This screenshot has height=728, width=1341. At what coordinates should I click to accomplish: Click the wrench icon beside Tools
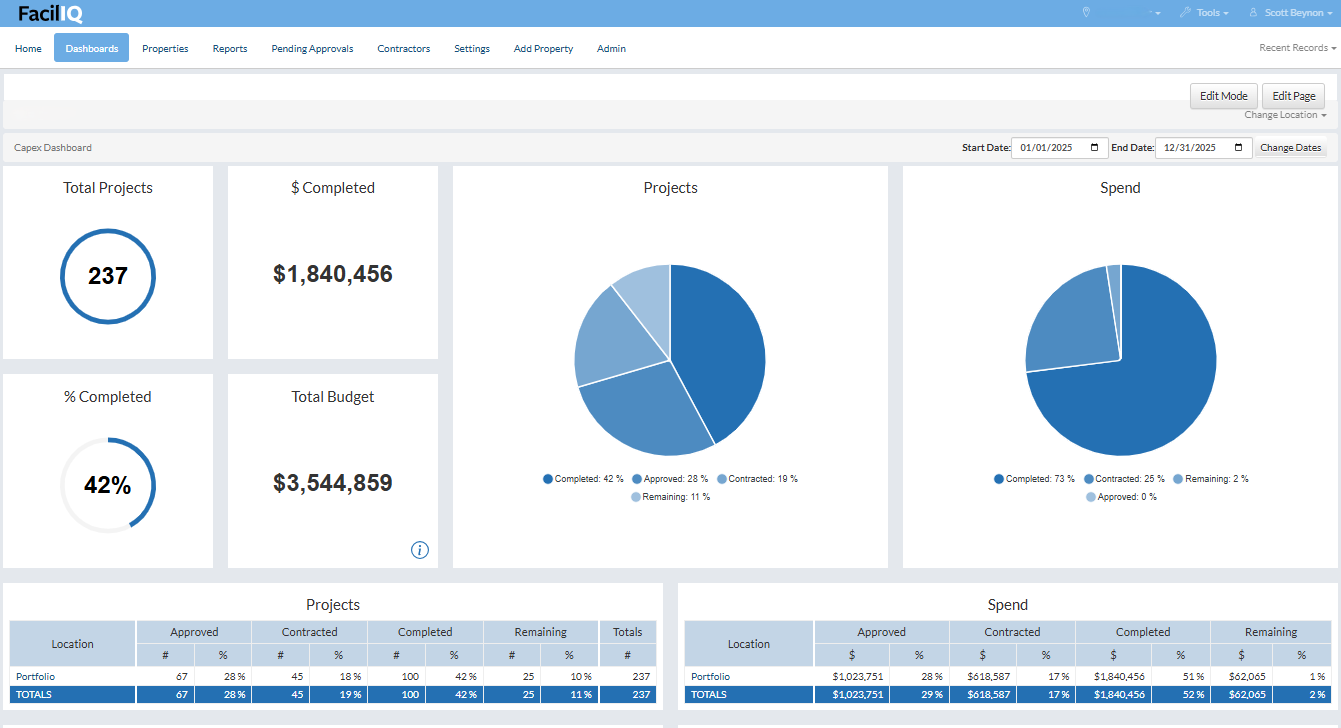(1185, 13)
